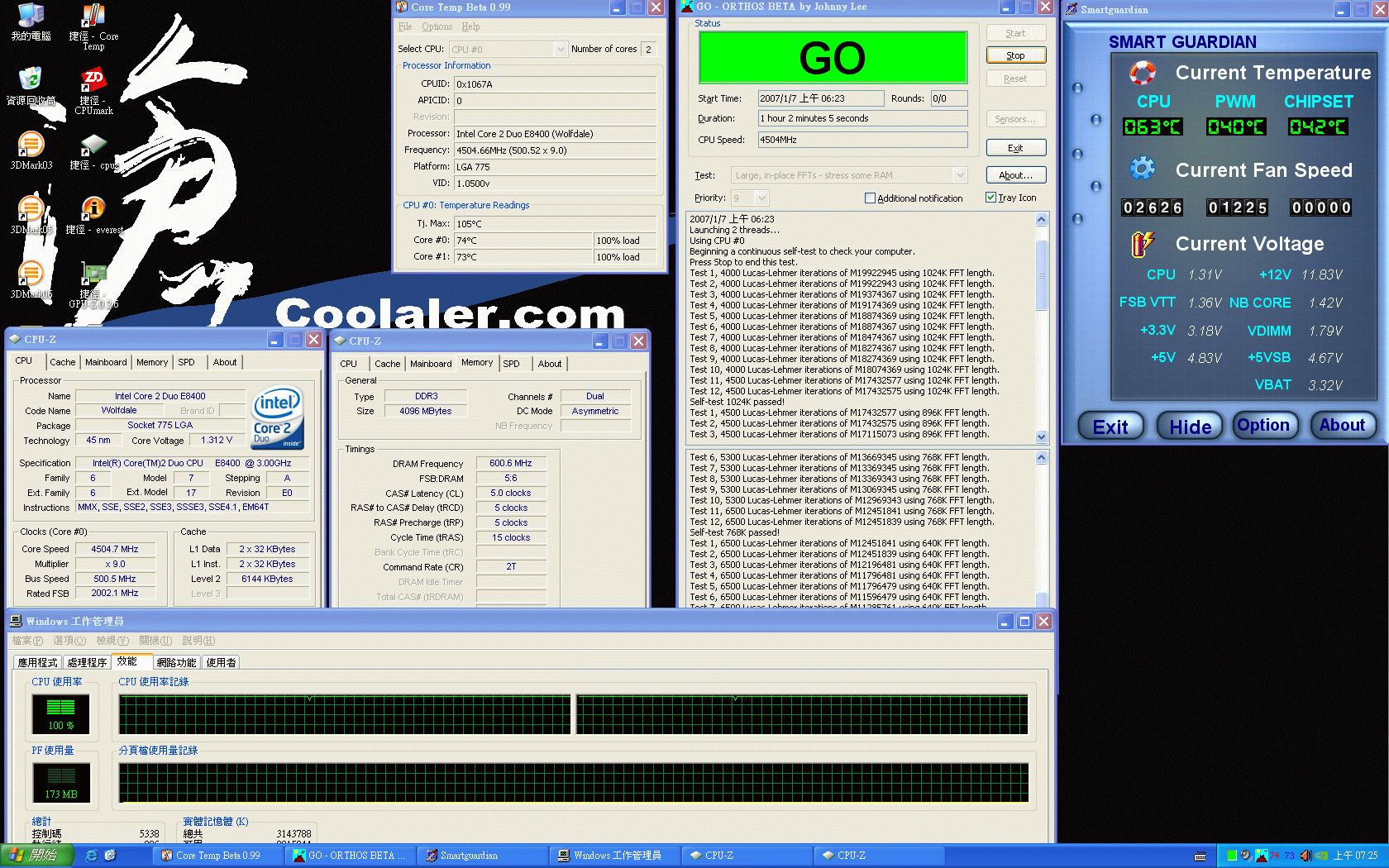Screen dimensions: 1389x868
Task: Click the upper Orthos log scroll down arrow
Action: (x=1042, y=436)
